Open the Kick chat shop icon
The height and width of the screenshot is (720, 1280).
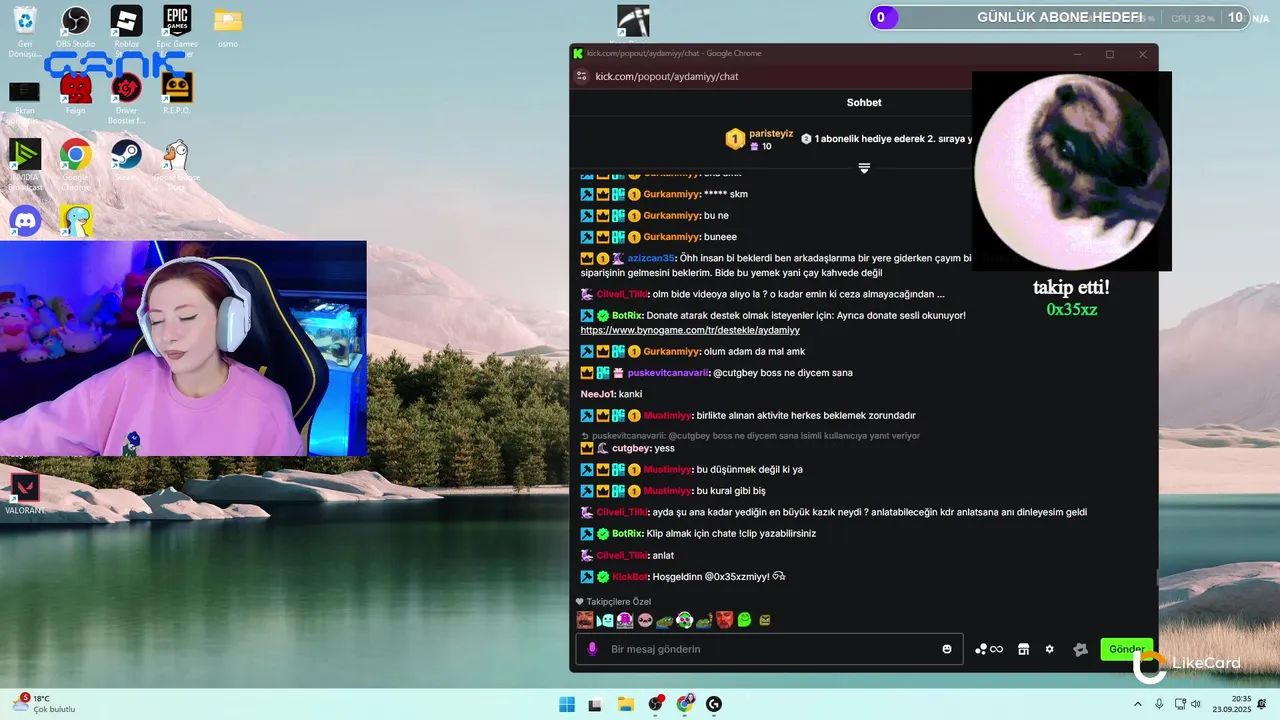coord(1023,649)
